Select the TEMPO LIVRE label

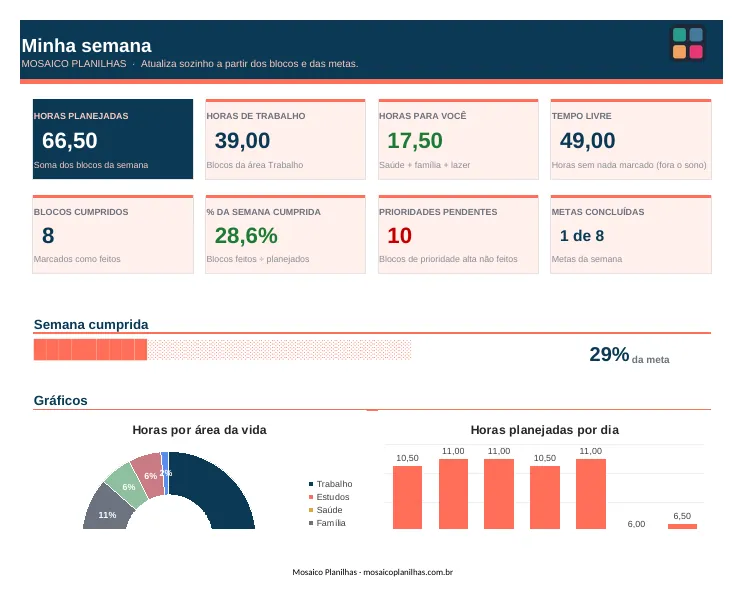581,116
